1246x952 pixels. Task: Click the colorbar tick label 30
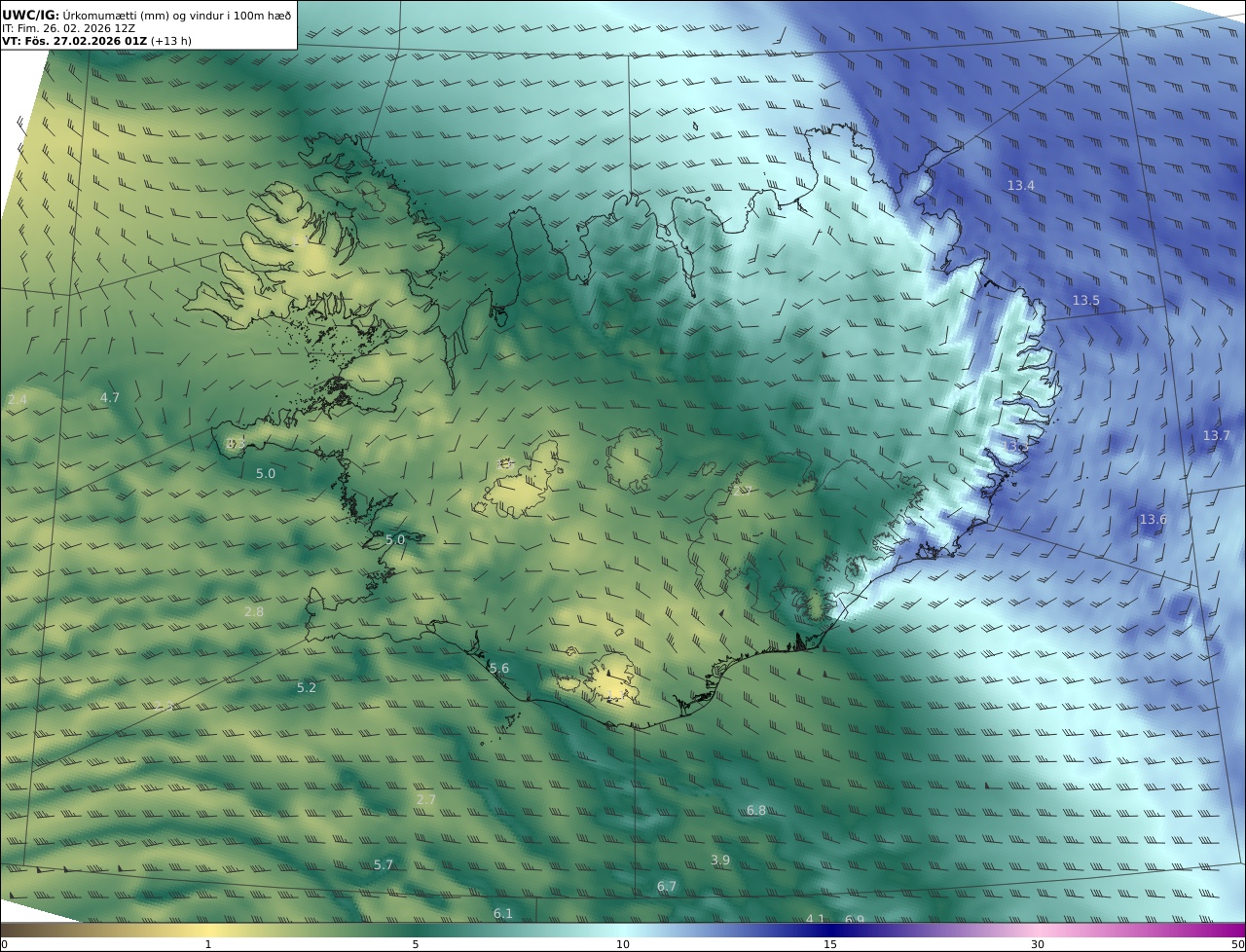[1038, 944]
